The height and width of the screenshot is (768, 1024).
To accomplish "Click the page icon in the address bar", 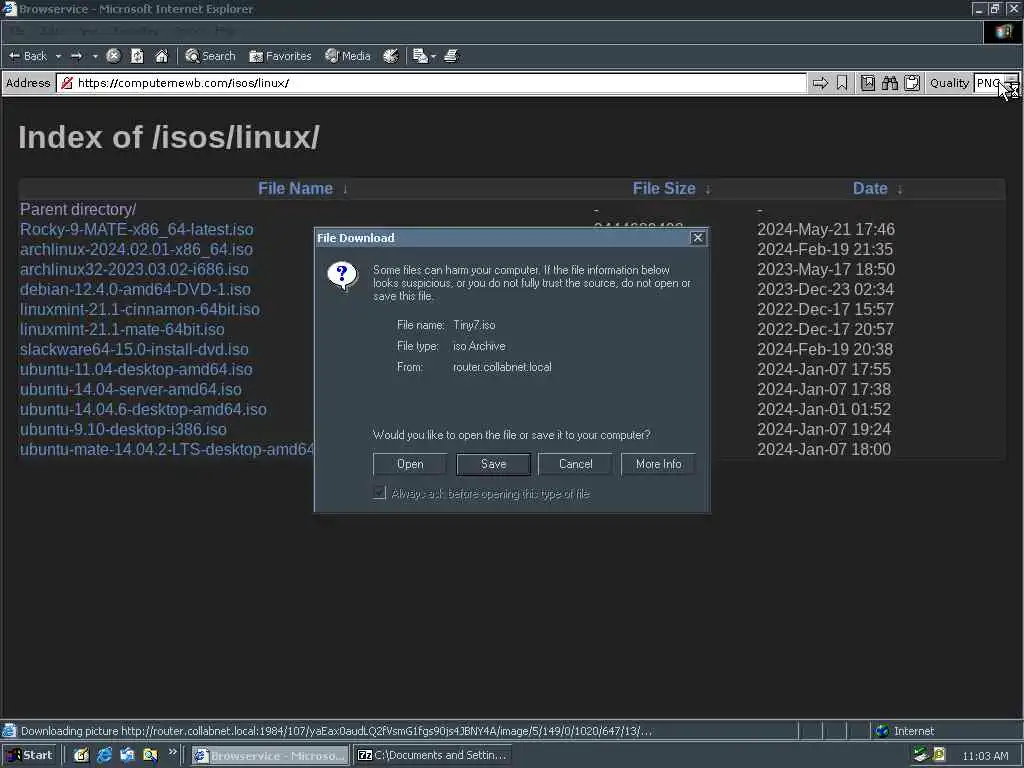I will pyautogui.click(x=66, y=83).
